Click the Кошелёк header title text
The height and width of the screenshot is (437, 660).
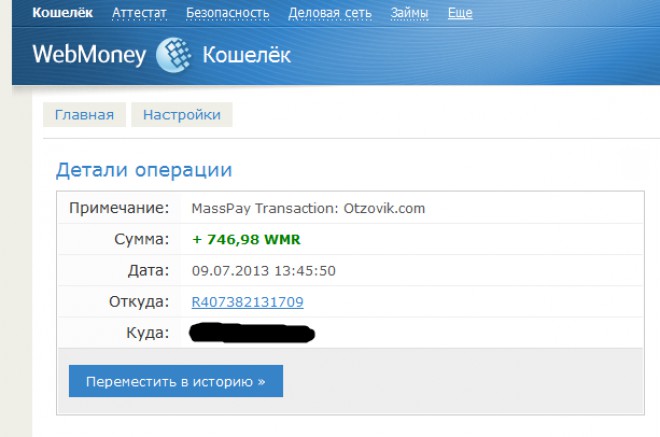point(247,55)
